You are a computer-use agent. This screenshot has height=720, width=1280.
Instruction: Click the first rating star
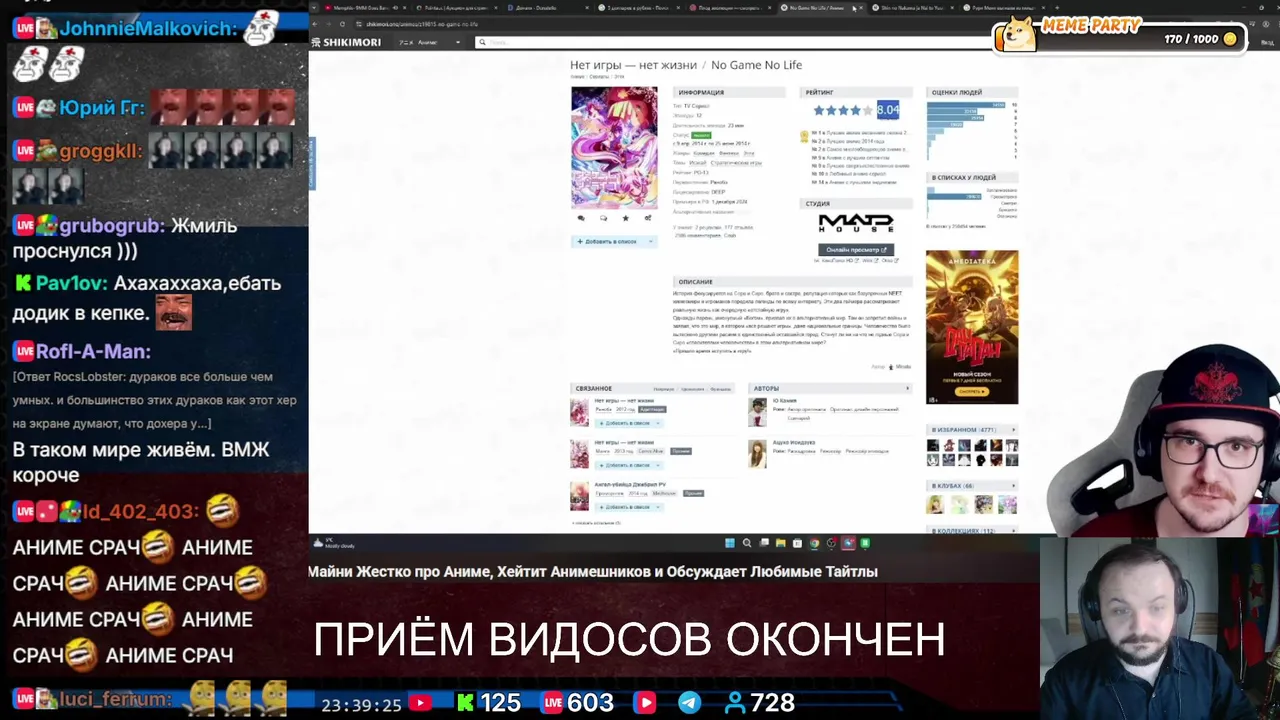click(819, 111)
